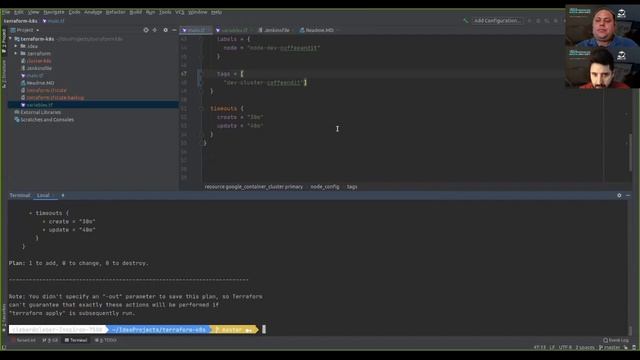Image resolution: width=640 pixels, height=360 pixels.
Task: Open the Terminal tool window button
Action: point(76,340)
